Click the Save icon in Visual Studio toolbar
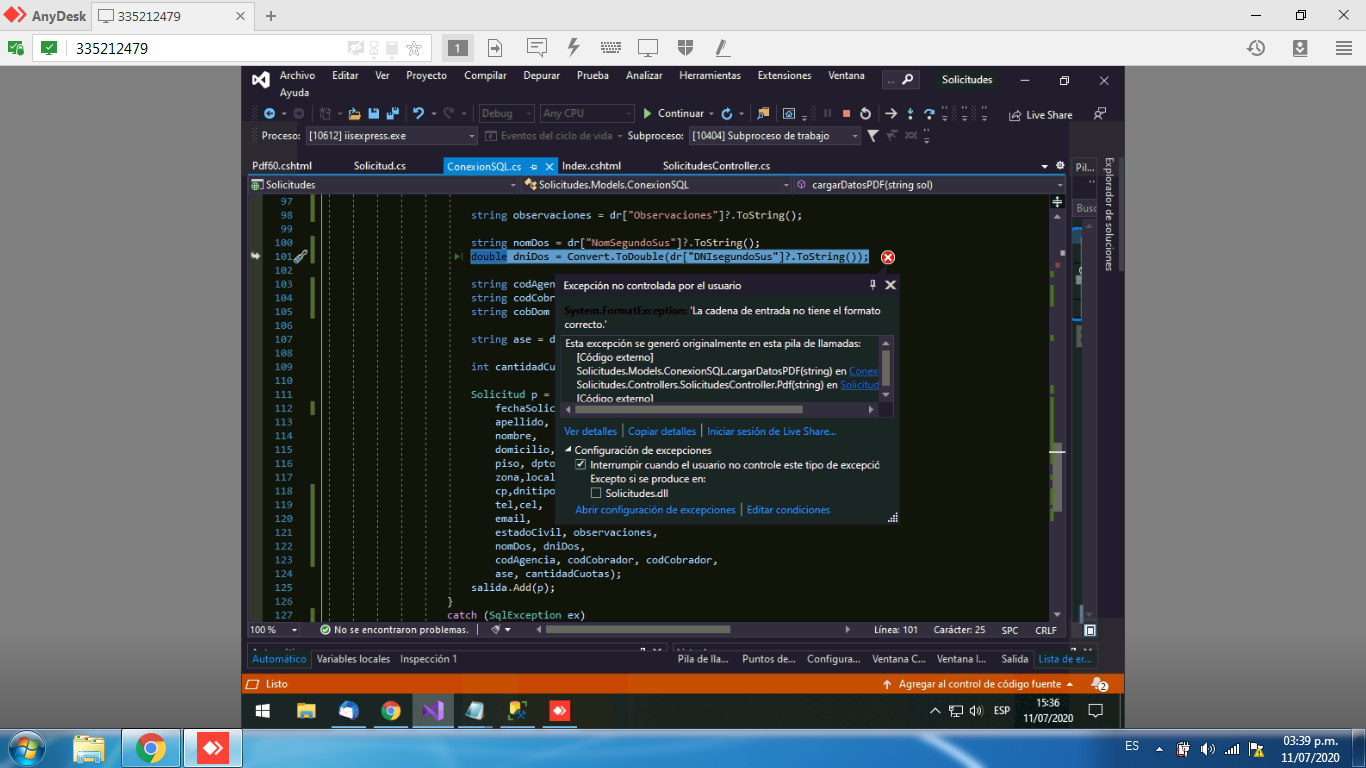 (x=373, y=114)
